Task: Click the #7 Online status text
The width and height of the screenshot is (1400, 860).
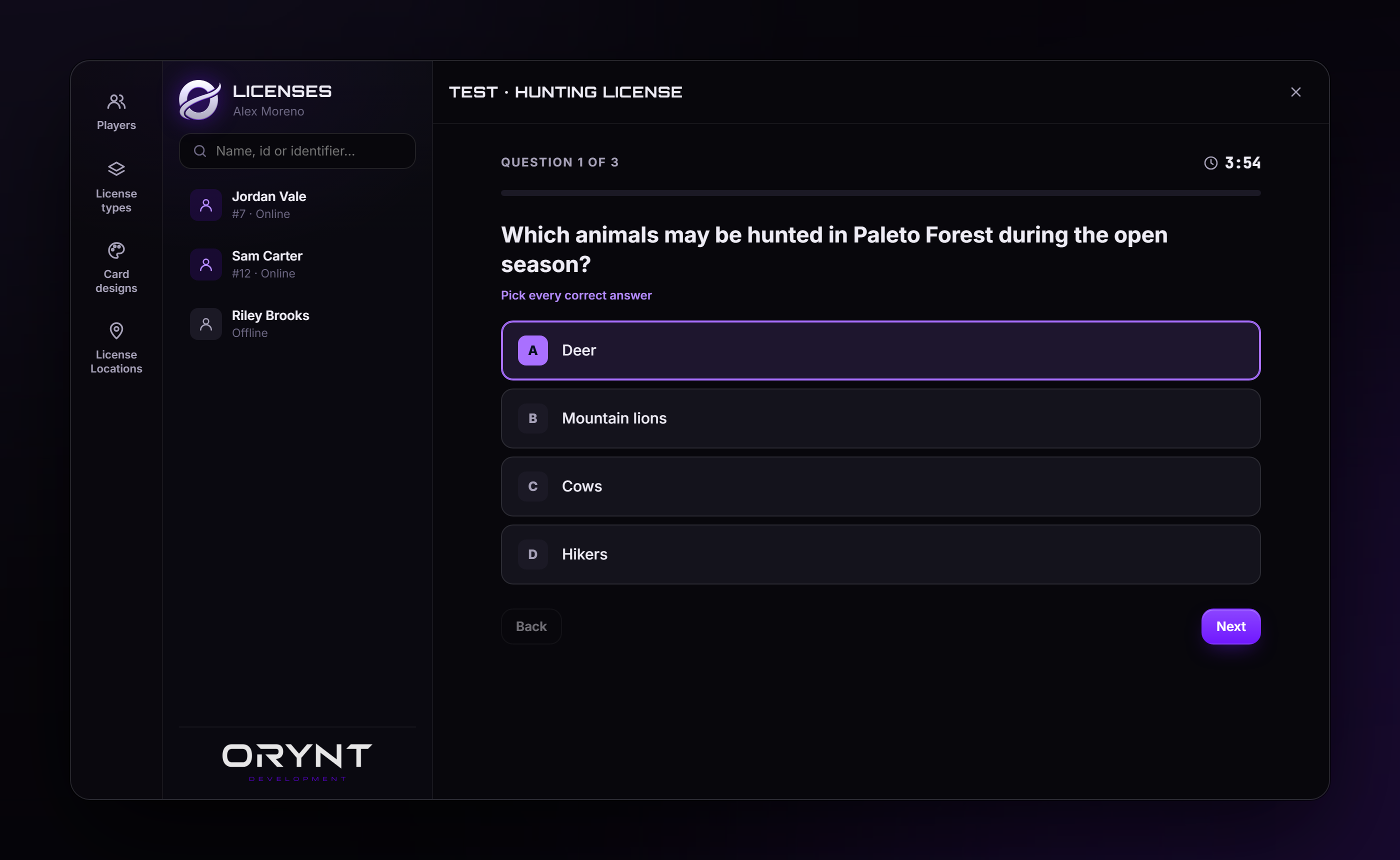Action: pyautogui.click(x=260, y=214)
